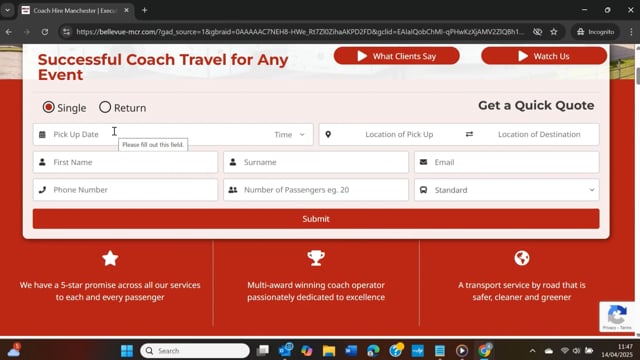
Task: Select the Single trip radio button
Action: (49, 107)
